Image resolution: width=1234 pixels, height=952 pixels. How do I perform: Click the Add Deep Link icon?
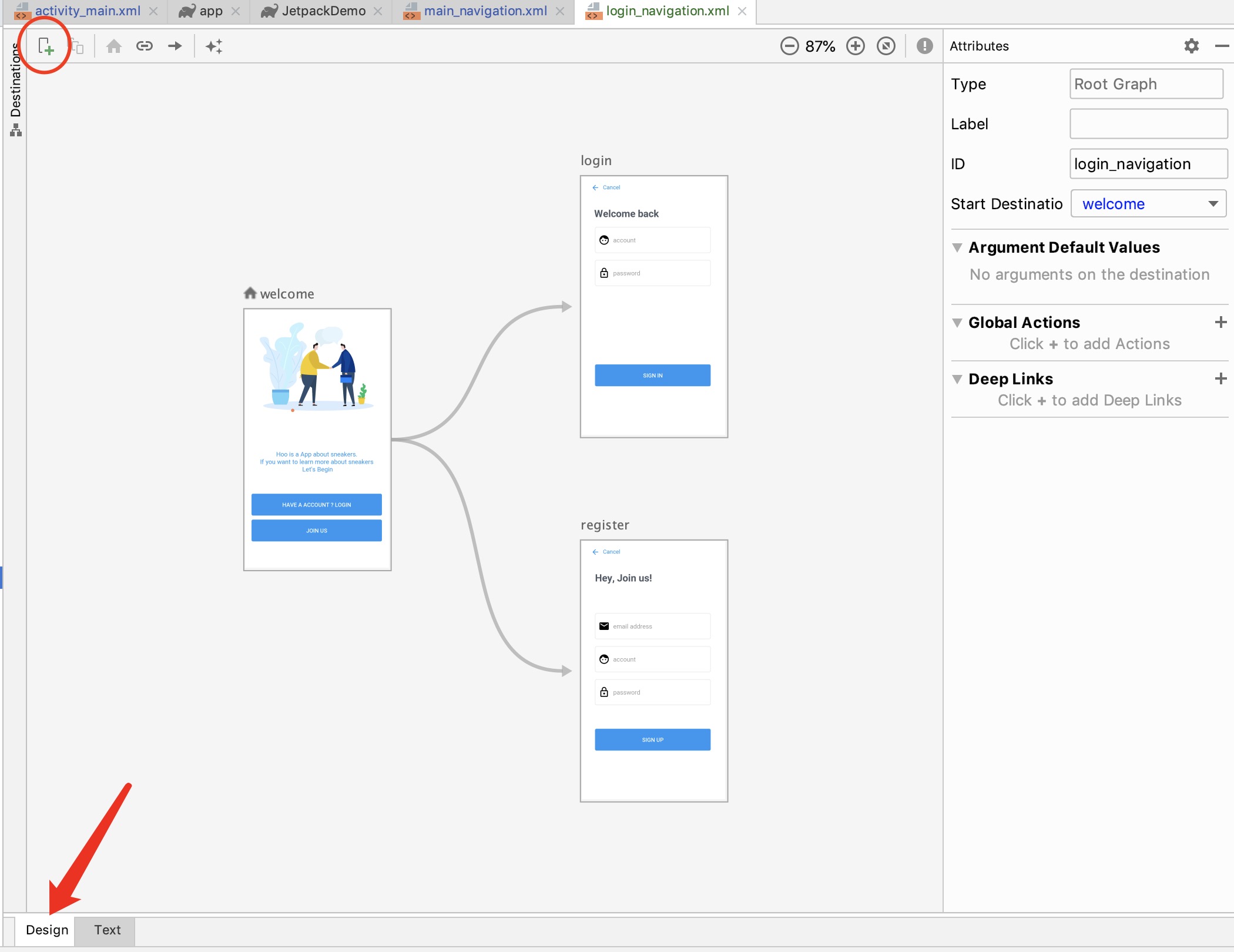point(145,46)
